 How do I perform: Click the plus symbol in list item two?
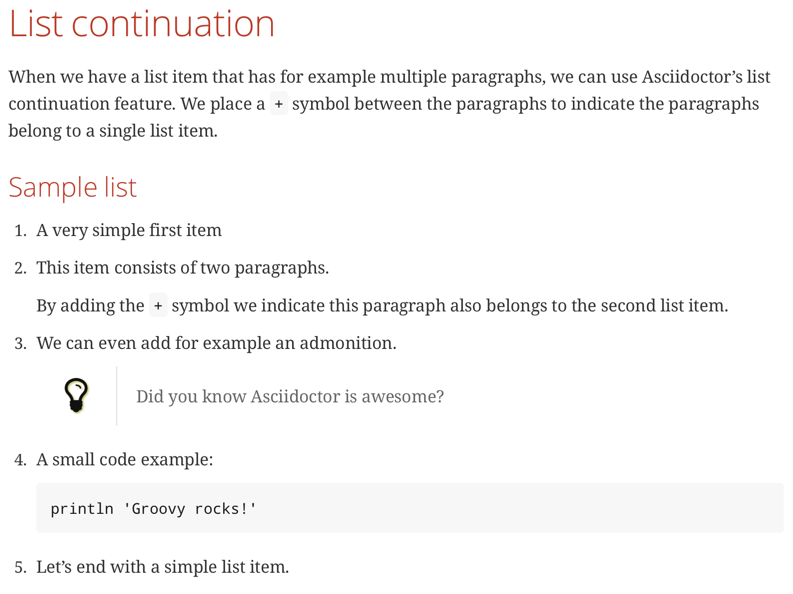pyautogui.click(x=158, y=306)
